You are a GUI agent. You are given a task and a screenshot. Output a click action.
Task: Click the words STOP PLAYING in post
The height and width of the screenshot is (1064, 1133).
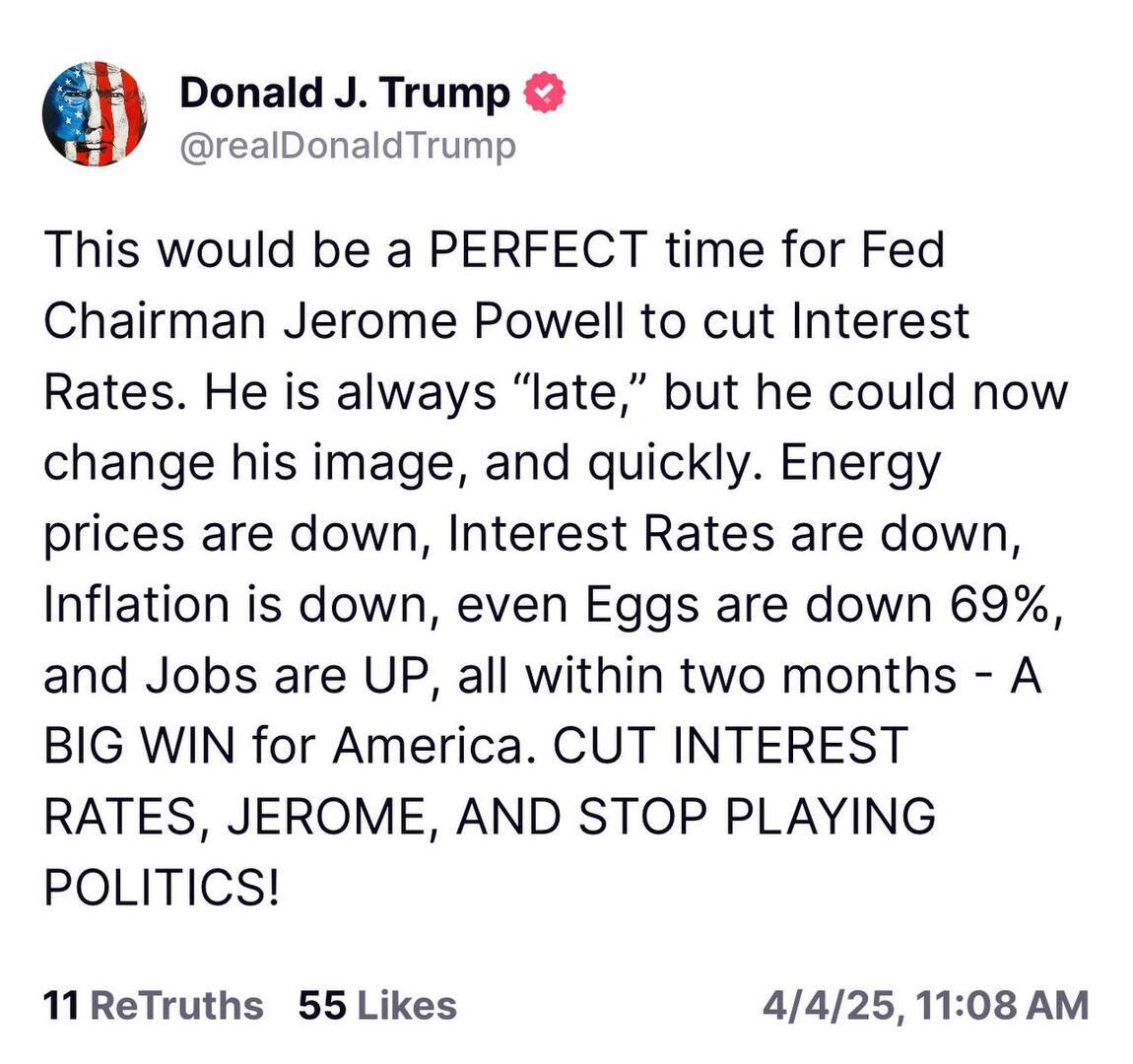click(758, 817)
